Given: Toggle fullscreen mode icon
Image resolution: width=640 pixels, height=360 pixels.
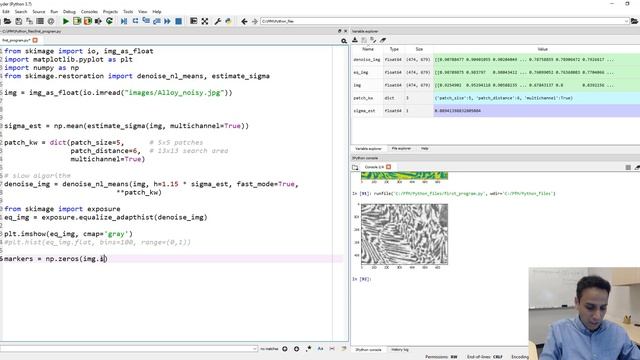Looking at the screenshot, I should tap(204, 21).
